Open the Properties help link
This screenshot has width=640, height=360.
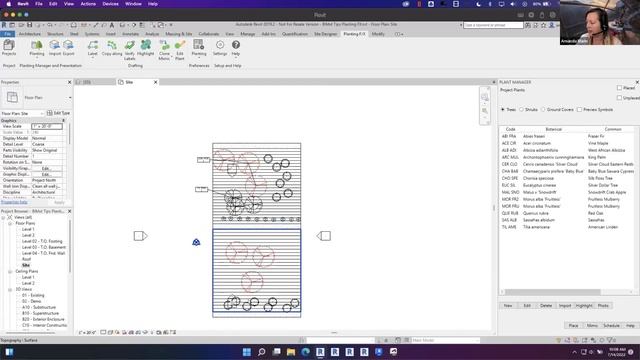coord(14,202)
